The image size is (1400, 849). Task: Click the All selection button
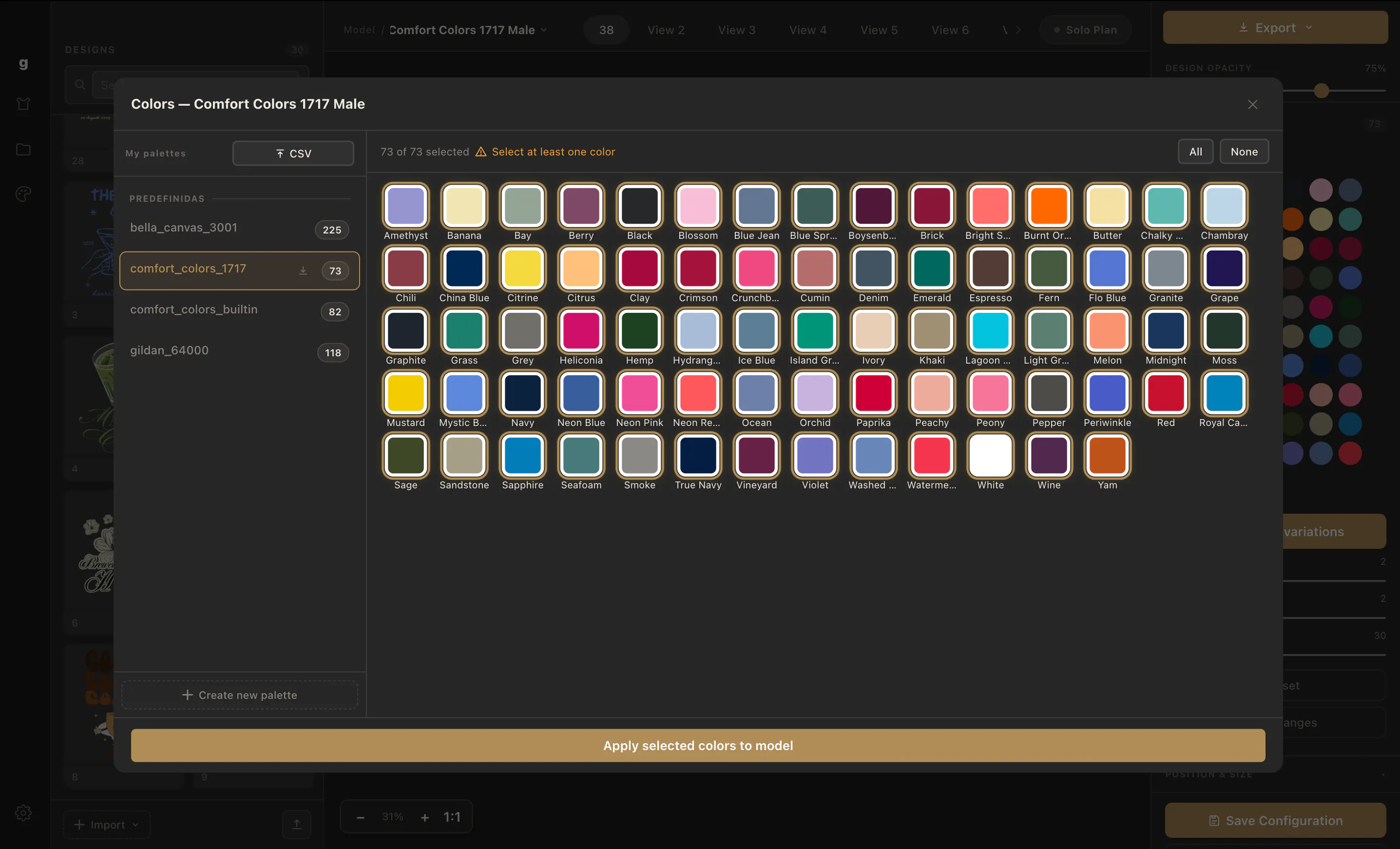pyautogui.click(x=1195, y=152)
